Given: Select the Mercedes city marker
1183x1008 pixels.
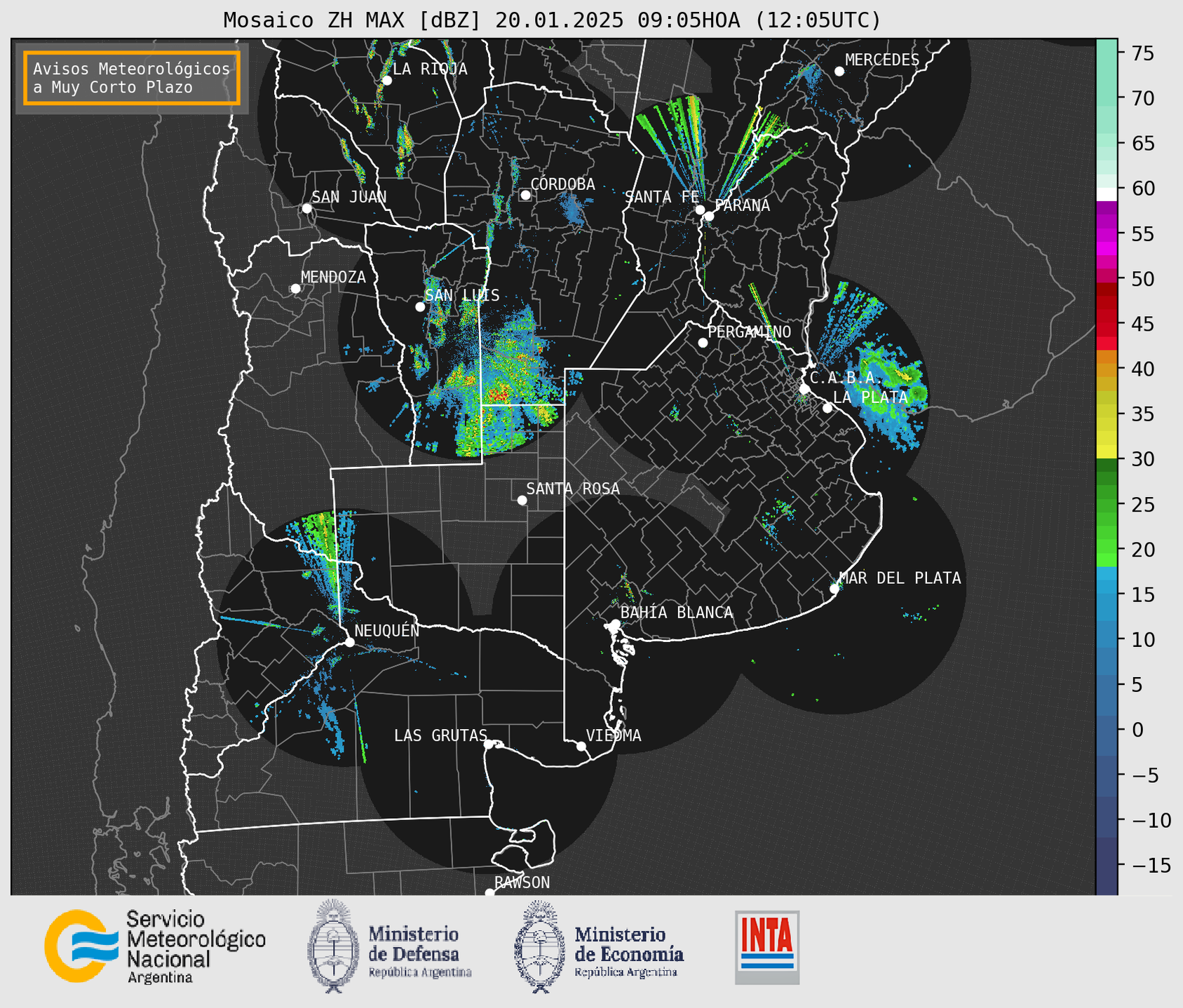Looking at the screenshot, I should tap(839, 71).
